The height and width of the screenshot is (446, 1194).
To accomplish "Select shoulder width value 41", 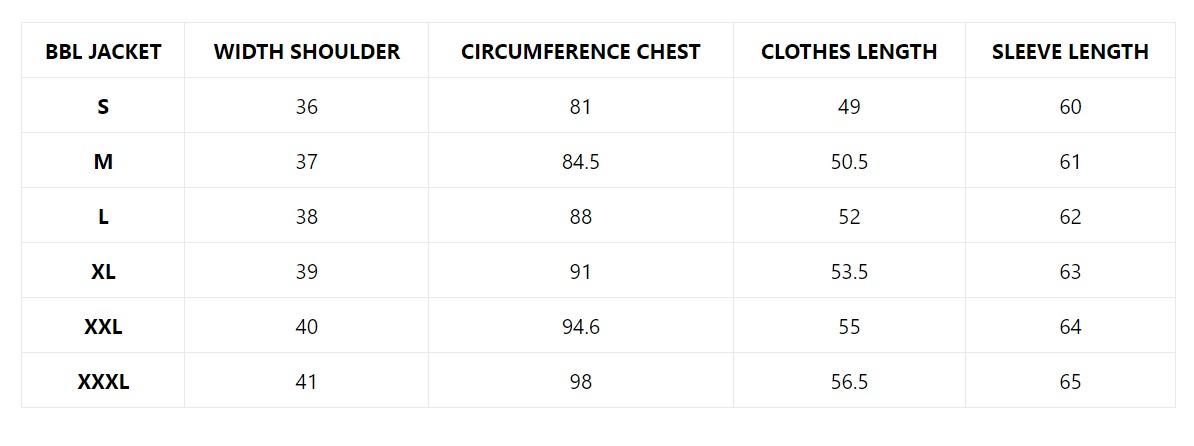I will coord(306,382).
